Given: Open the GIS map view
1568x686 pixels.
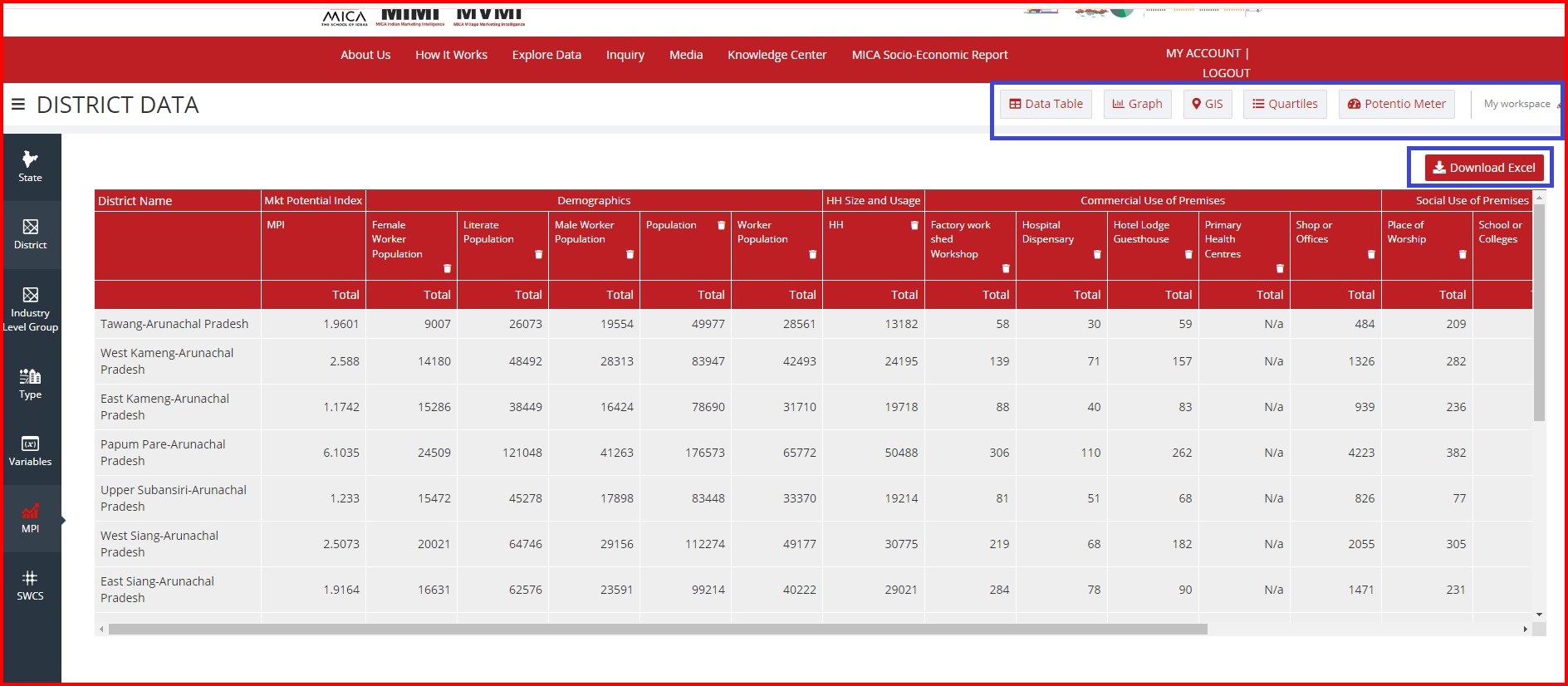Looking at the screenshot, I should point(1207,104).
